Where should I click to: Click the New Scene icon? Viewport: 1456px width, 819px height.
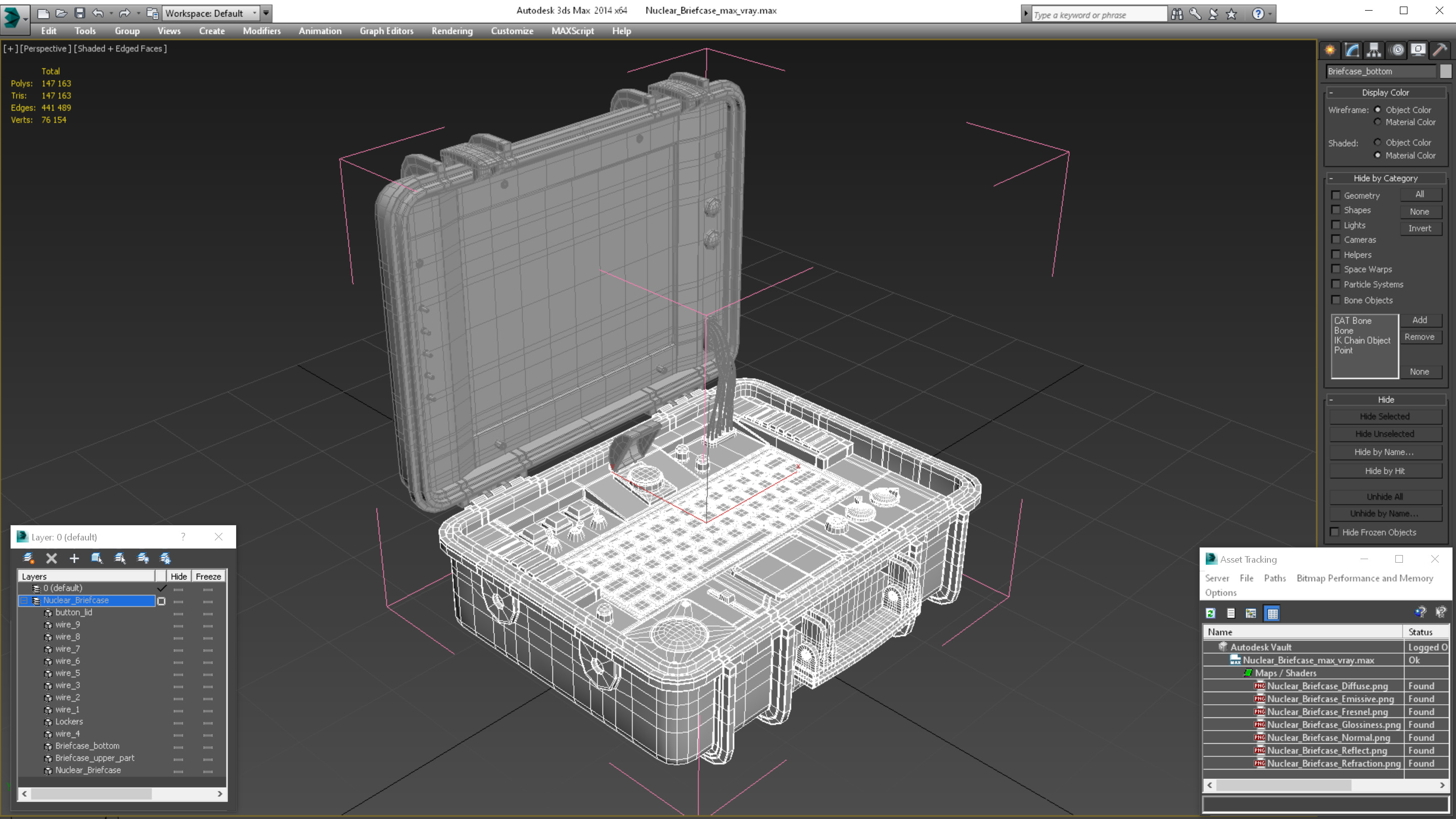(x=43, y=13)
